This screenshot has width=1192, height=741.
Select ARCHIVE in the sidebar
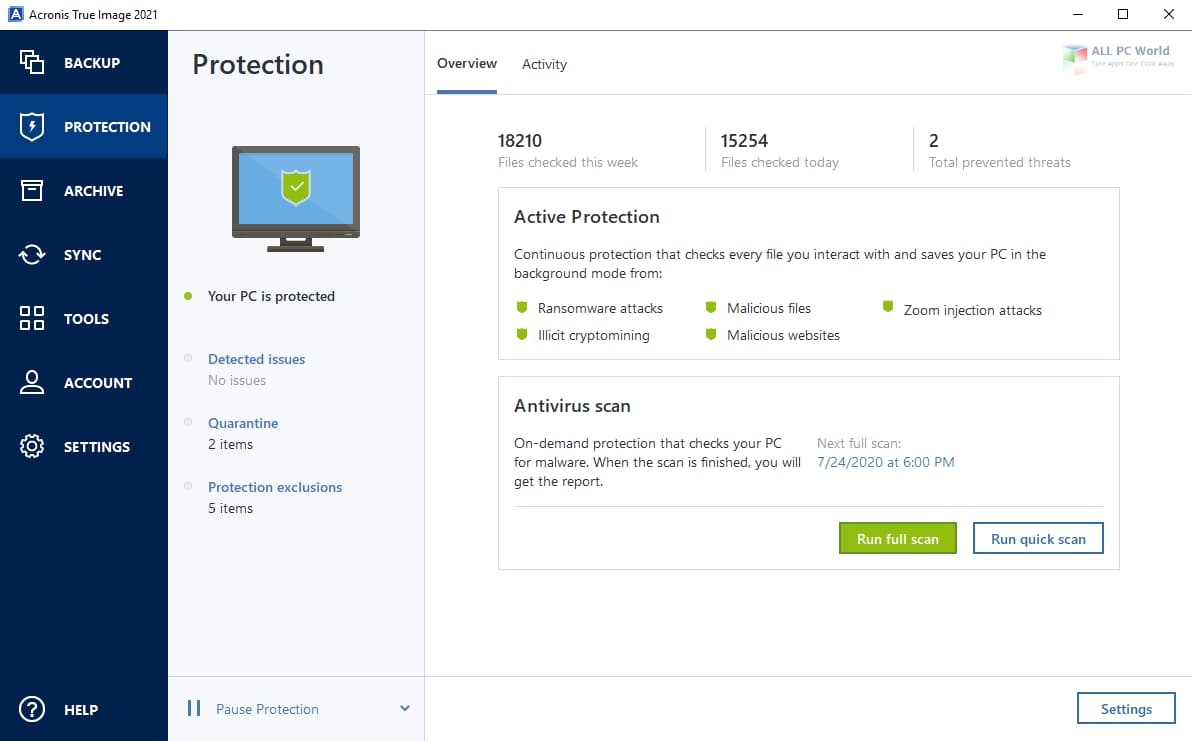(94, 191)
